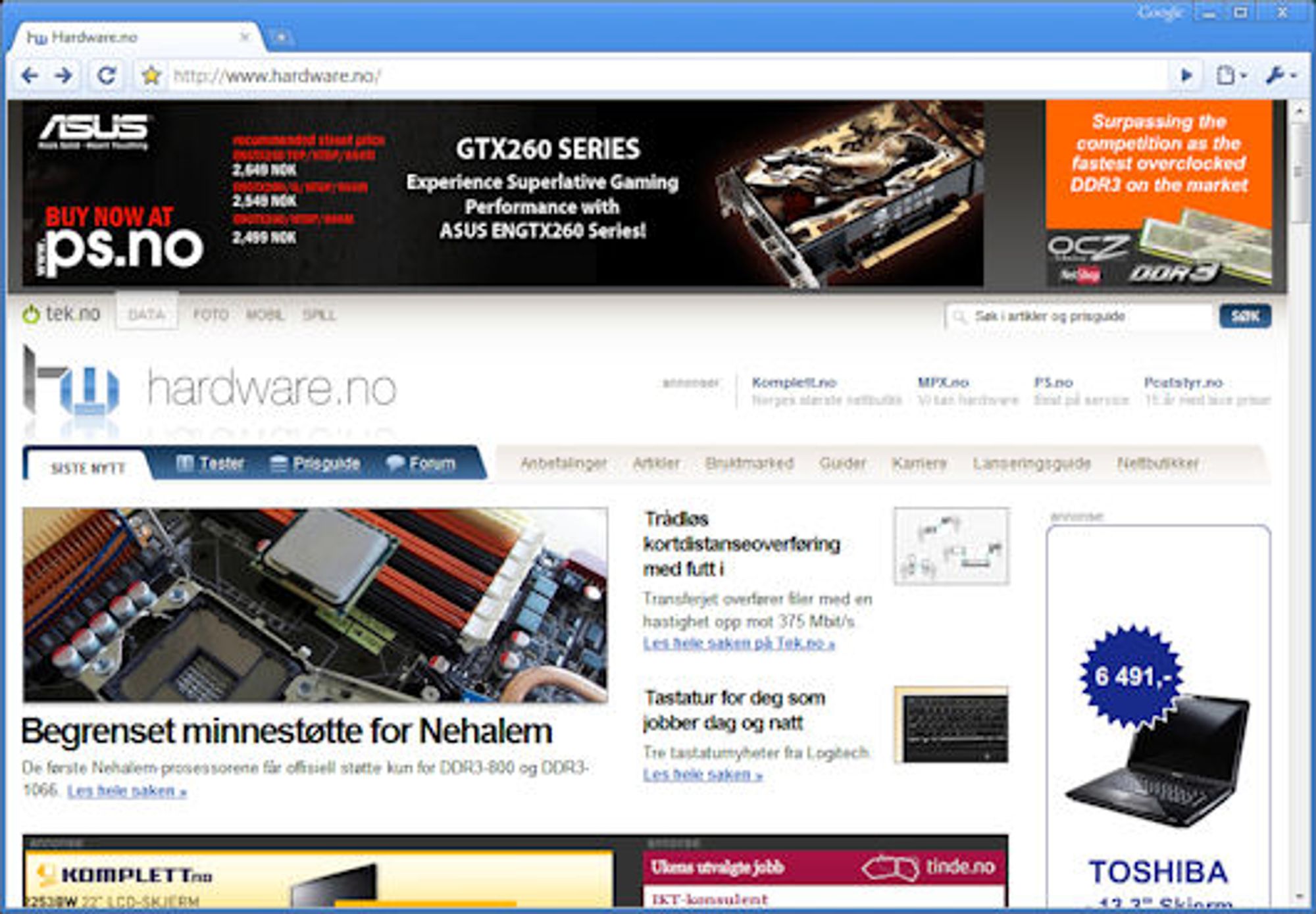Open the Tastatur for deg som jobber headline
Viewport: 1316px width, 914px height.
pyautogui.click(x=734, y=710)
